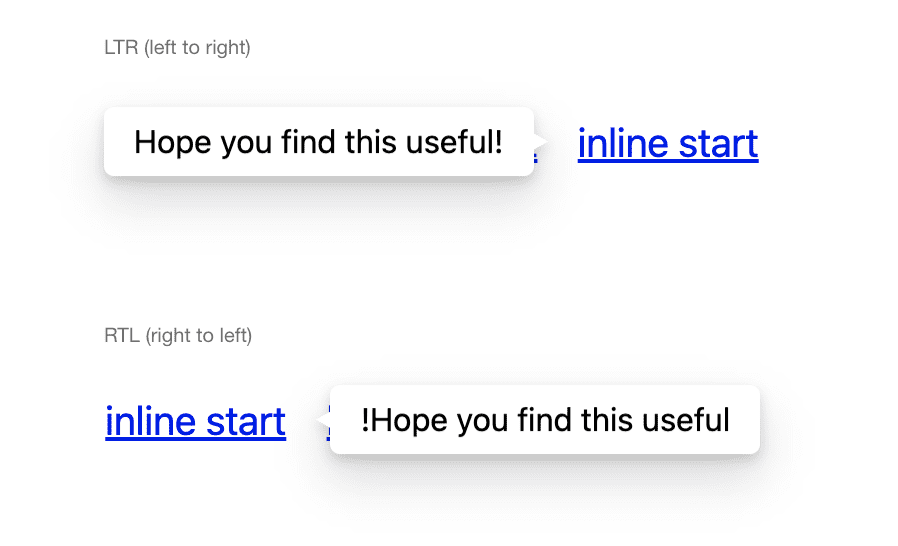Click the arrow pointer of the LTR tooltip

539,141
